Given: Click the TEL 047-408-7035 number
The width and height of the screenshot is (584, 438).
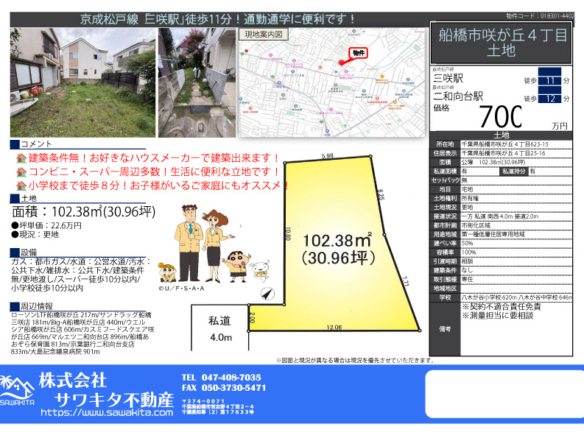Looking at the screenshot, I should (222, 377).
